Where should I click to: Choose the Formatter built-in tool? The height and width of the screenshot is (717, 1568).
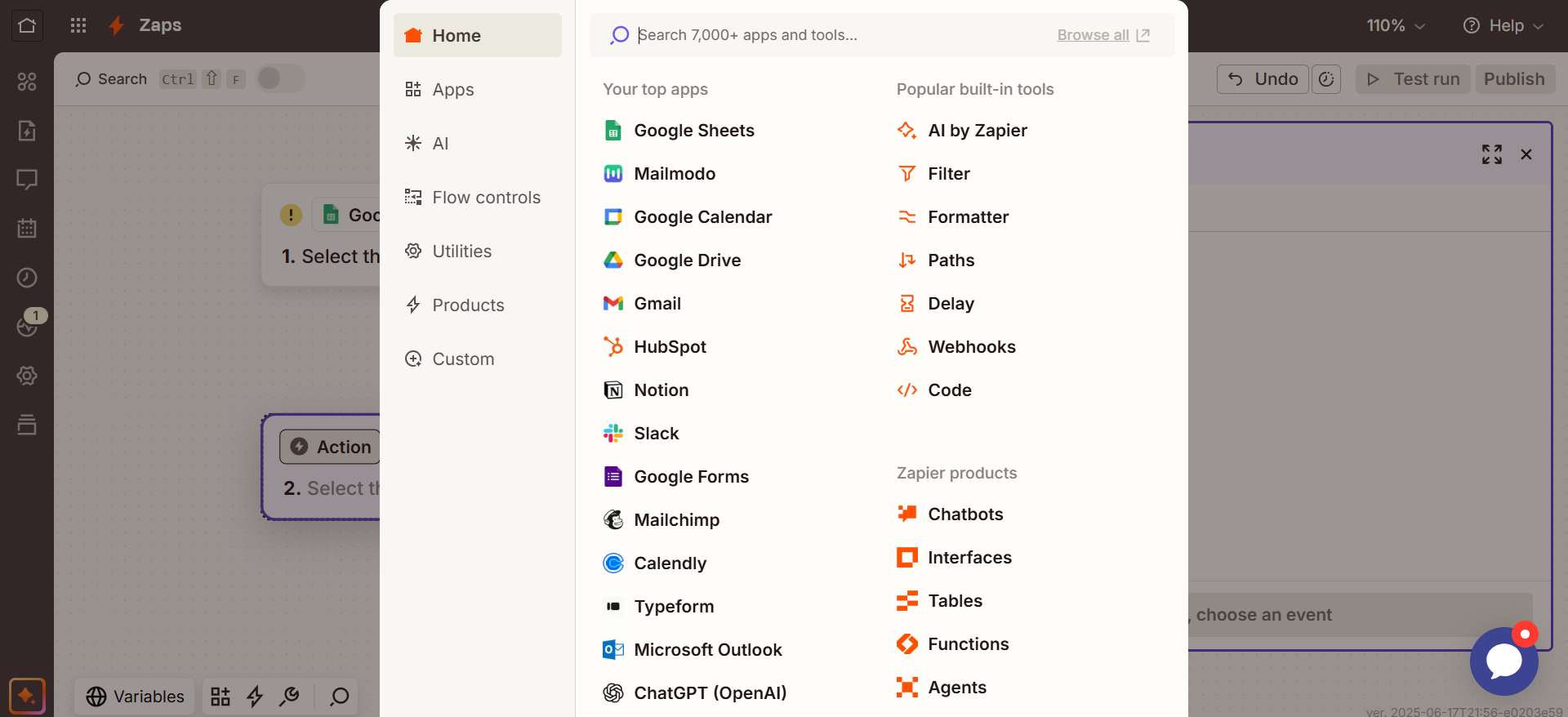pos(953,217)
